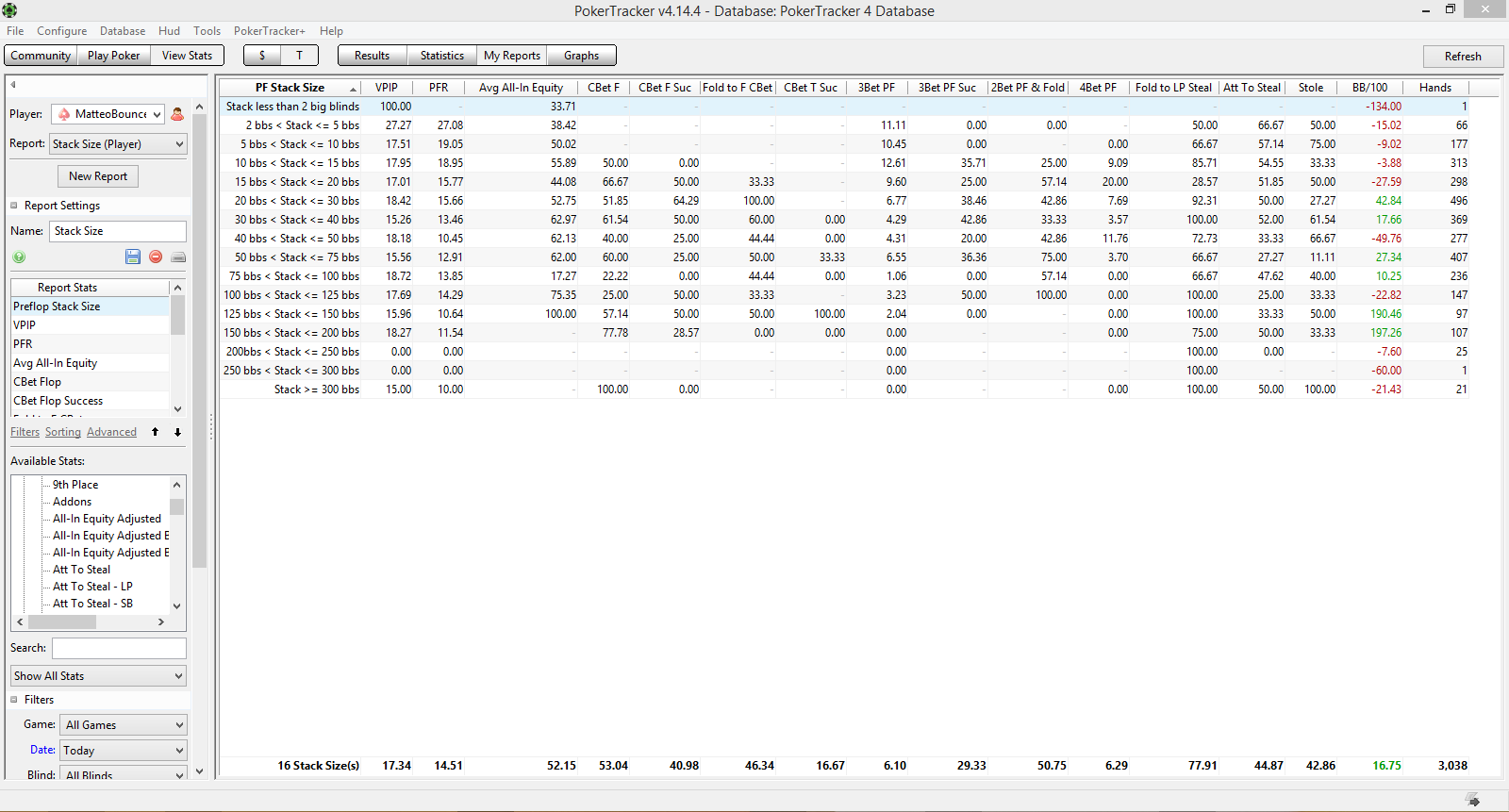The height and width of the screenshot is (812, 1509).
Task: Select VPIP in Report Stats list
Action: pyautogui.click(x=91, y=325)
